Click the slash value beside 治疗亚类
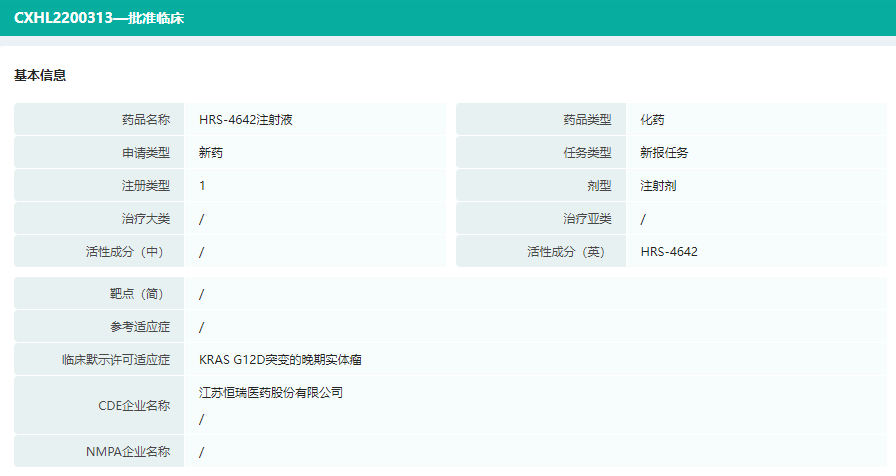The image size is (896, 476). point(643,219)
